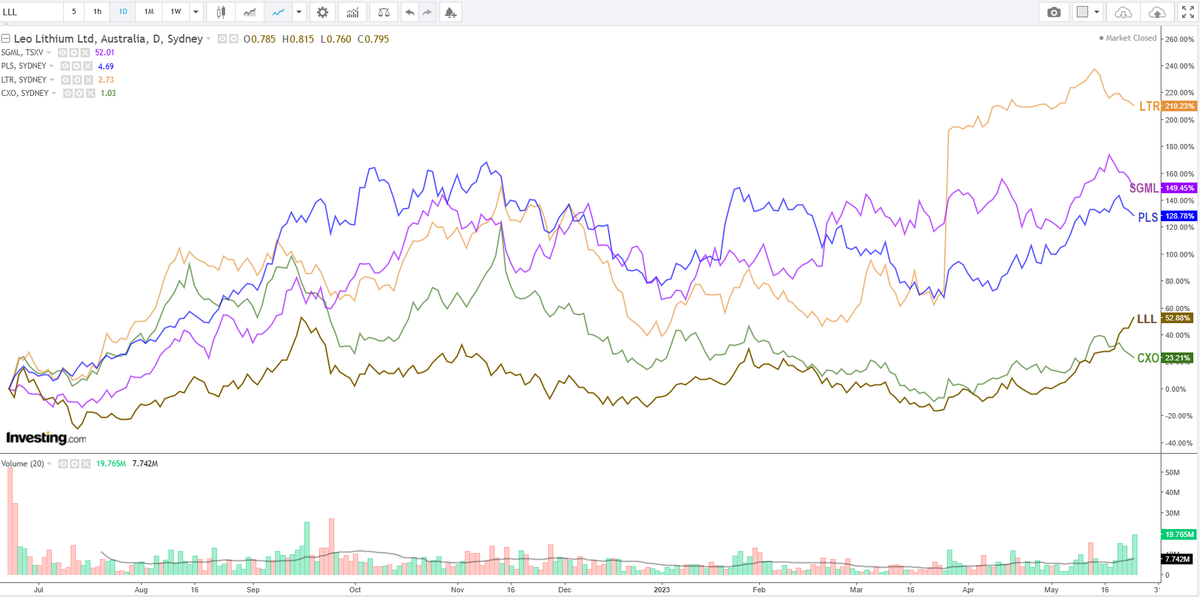The width and height of the screenshot is (1200, 597).
Task: Open settings gear for PLS, SYDNEY series
Action: point(77,66)
